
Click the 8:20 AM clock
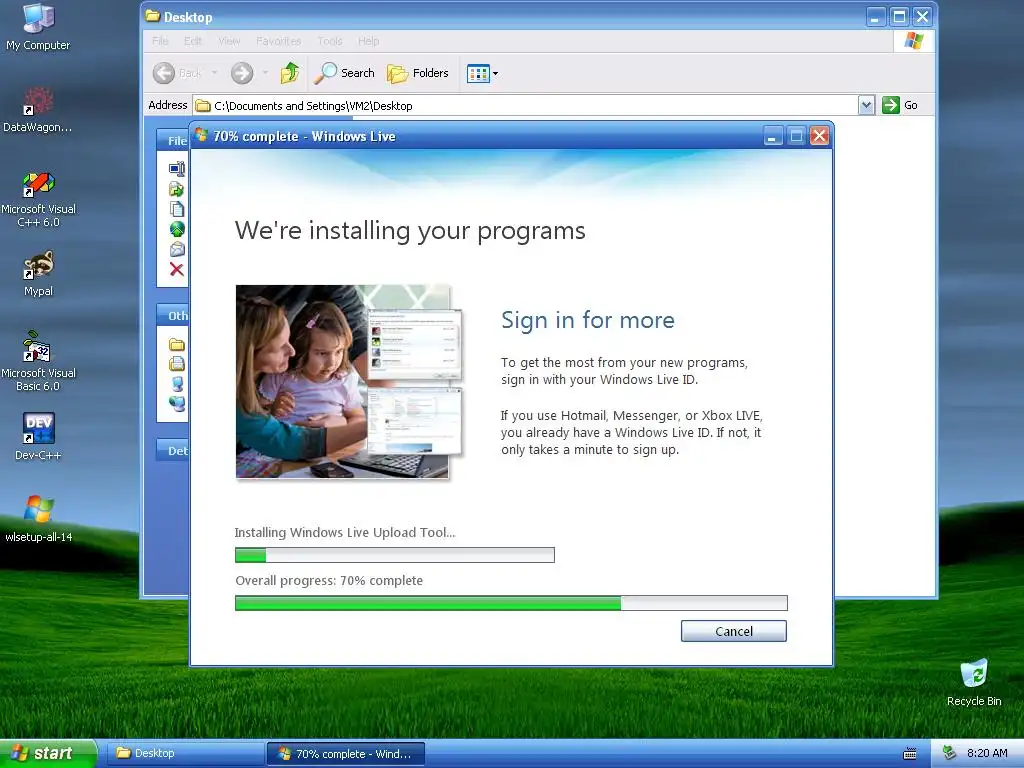coord(987,753)
